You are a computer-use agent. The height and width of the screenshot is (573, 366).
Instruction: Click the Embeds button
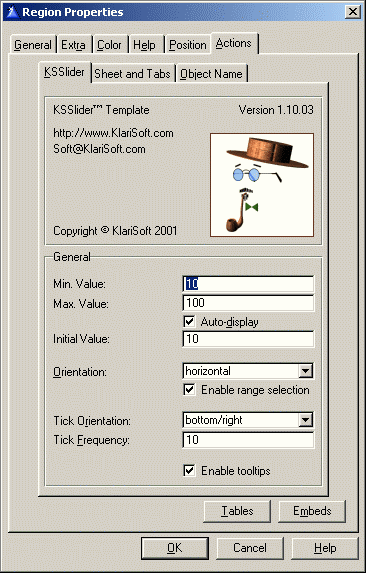[x=312, y=511]
